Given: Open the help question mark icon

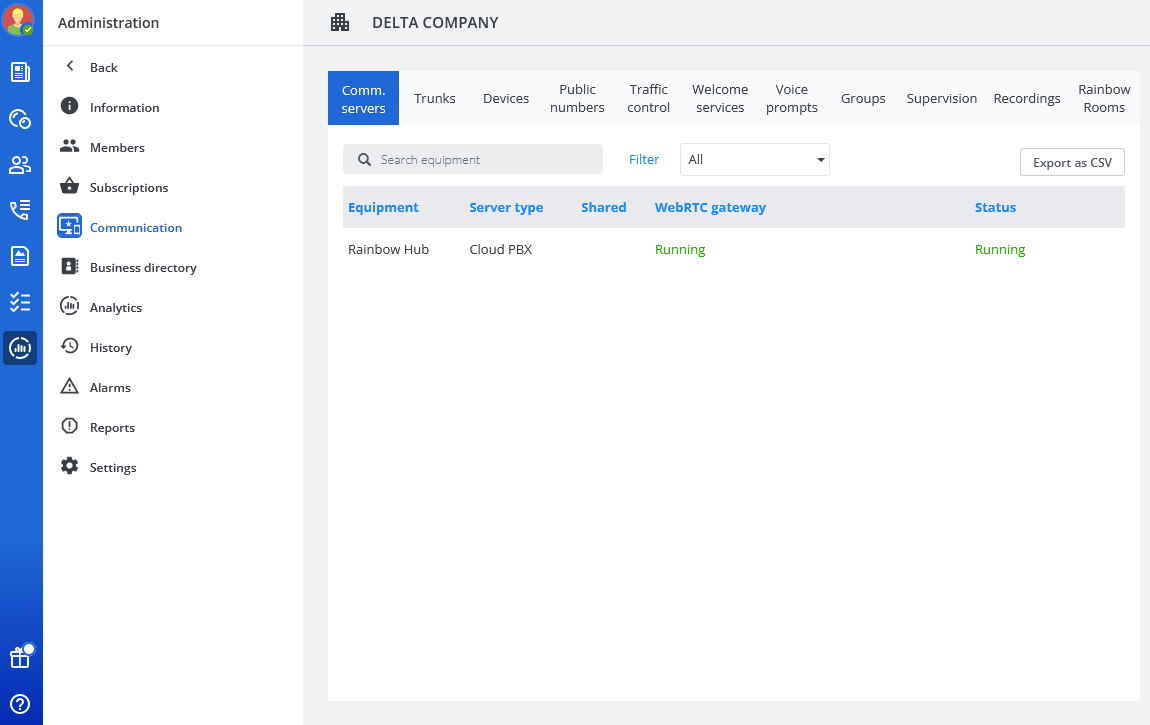Looking at the screenshot, I should coord(20,704).
